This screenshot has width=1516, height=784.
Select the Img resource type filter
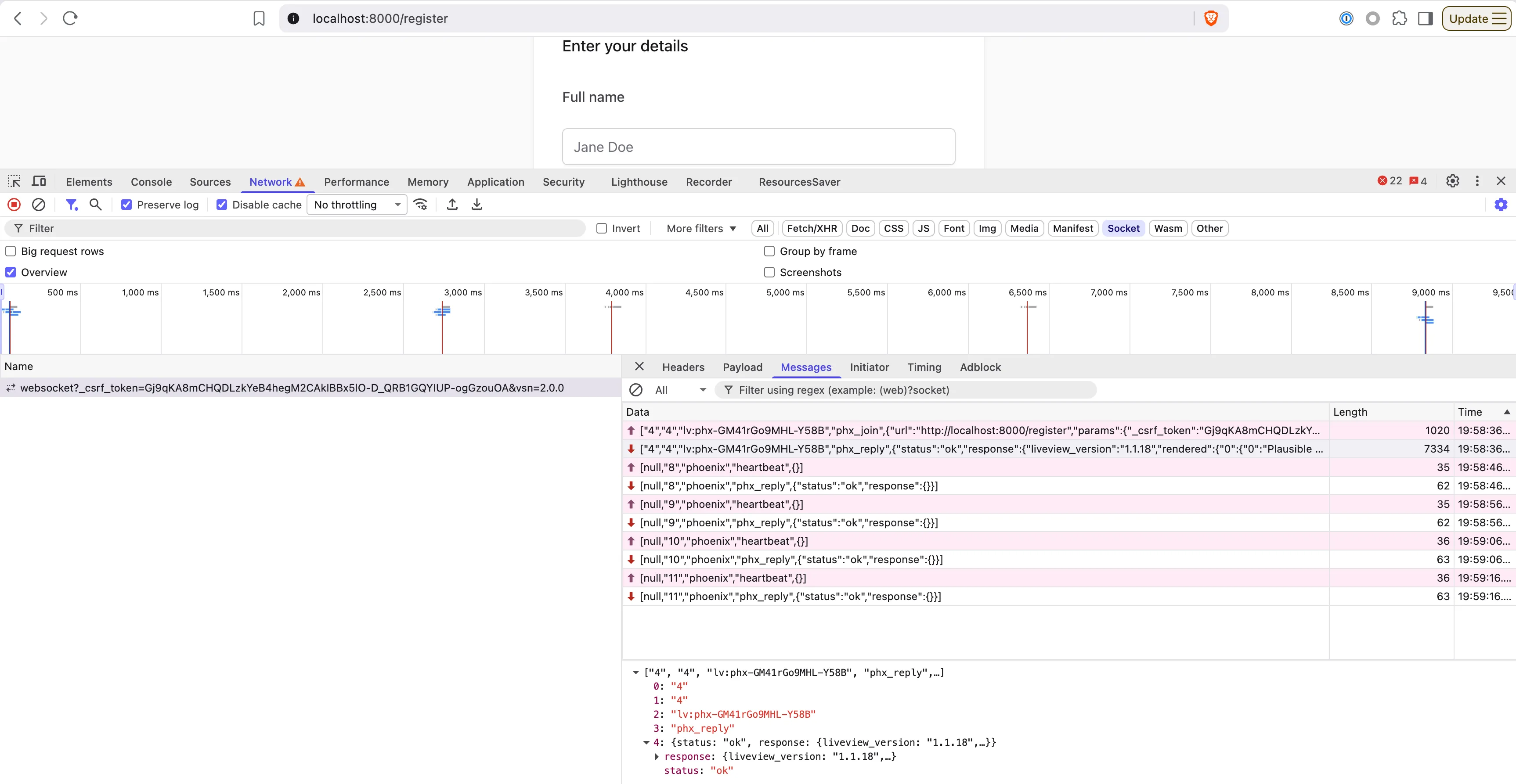click(x=987, y=228)
